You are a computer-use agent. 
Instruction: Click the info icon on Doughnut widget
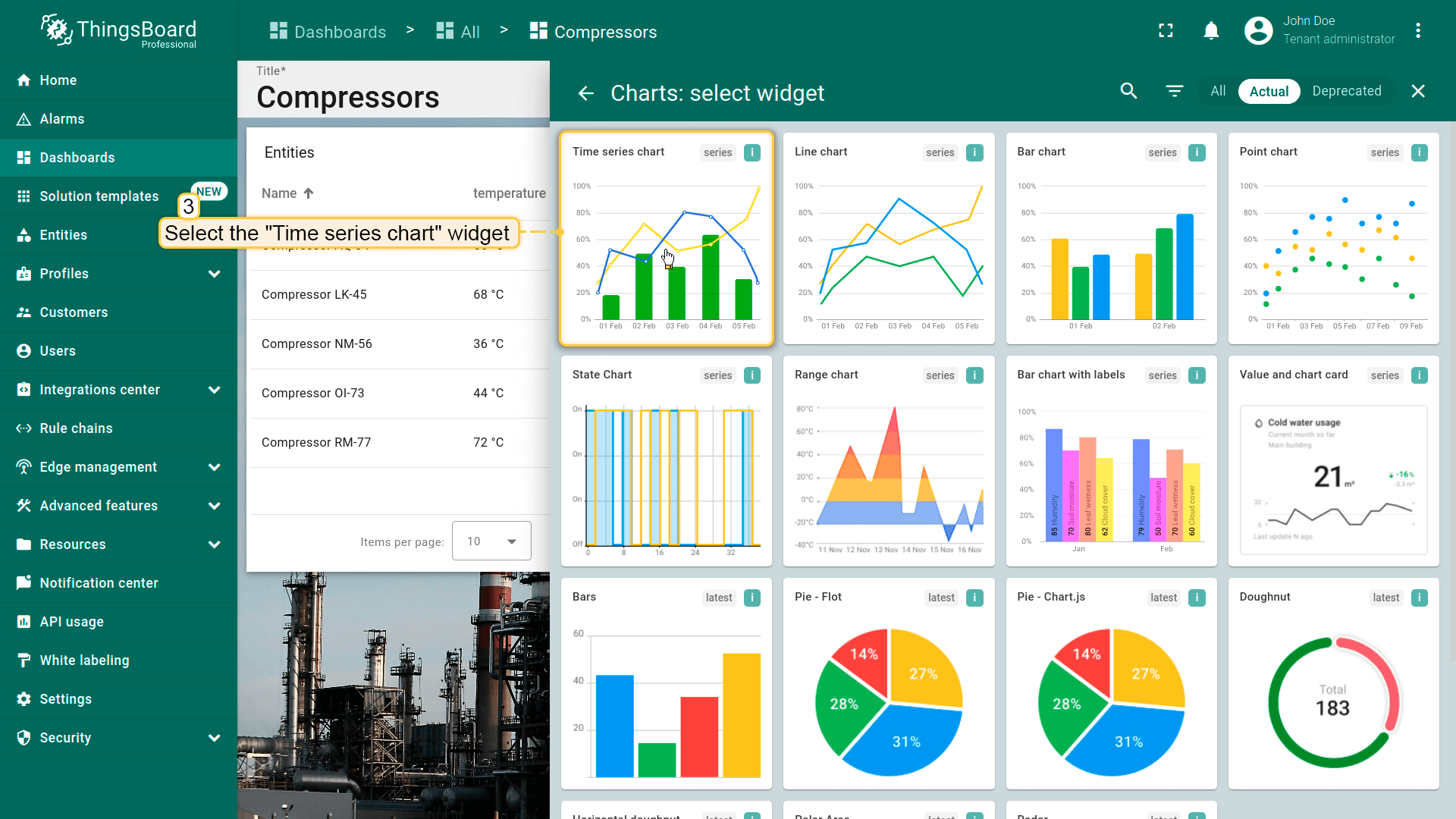pyautogui.click(x=1419, y=598)
